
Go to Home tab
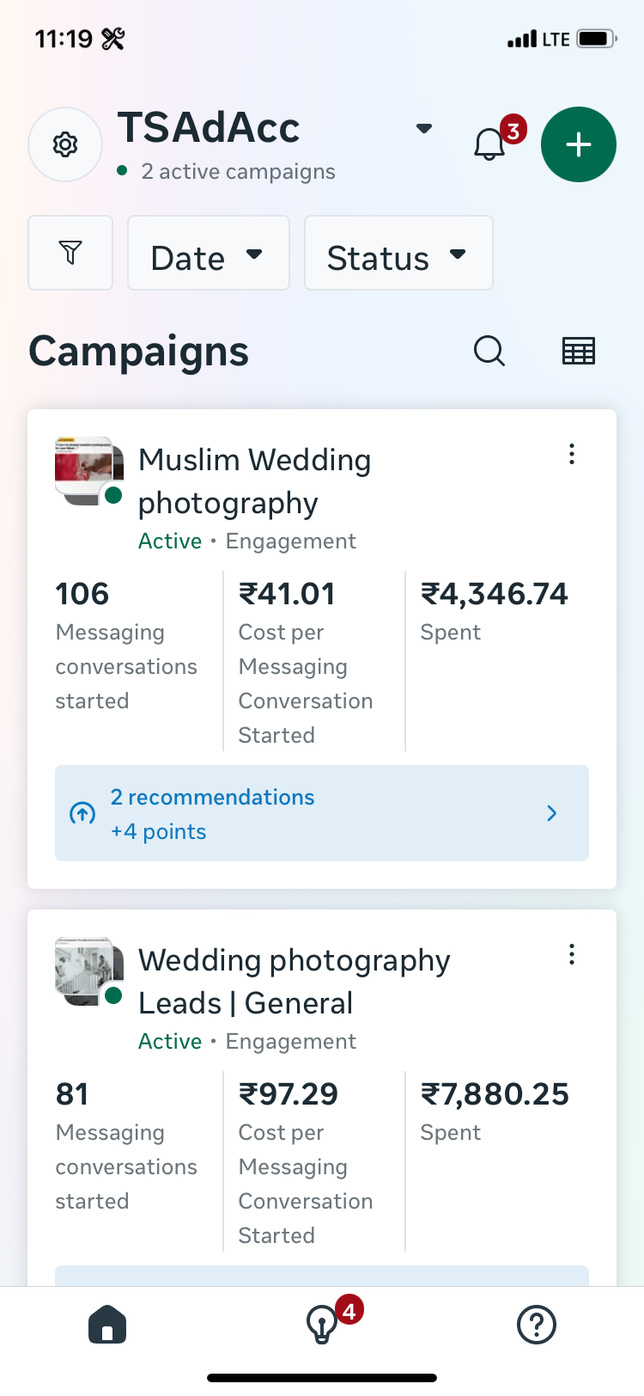[107, 1326]
